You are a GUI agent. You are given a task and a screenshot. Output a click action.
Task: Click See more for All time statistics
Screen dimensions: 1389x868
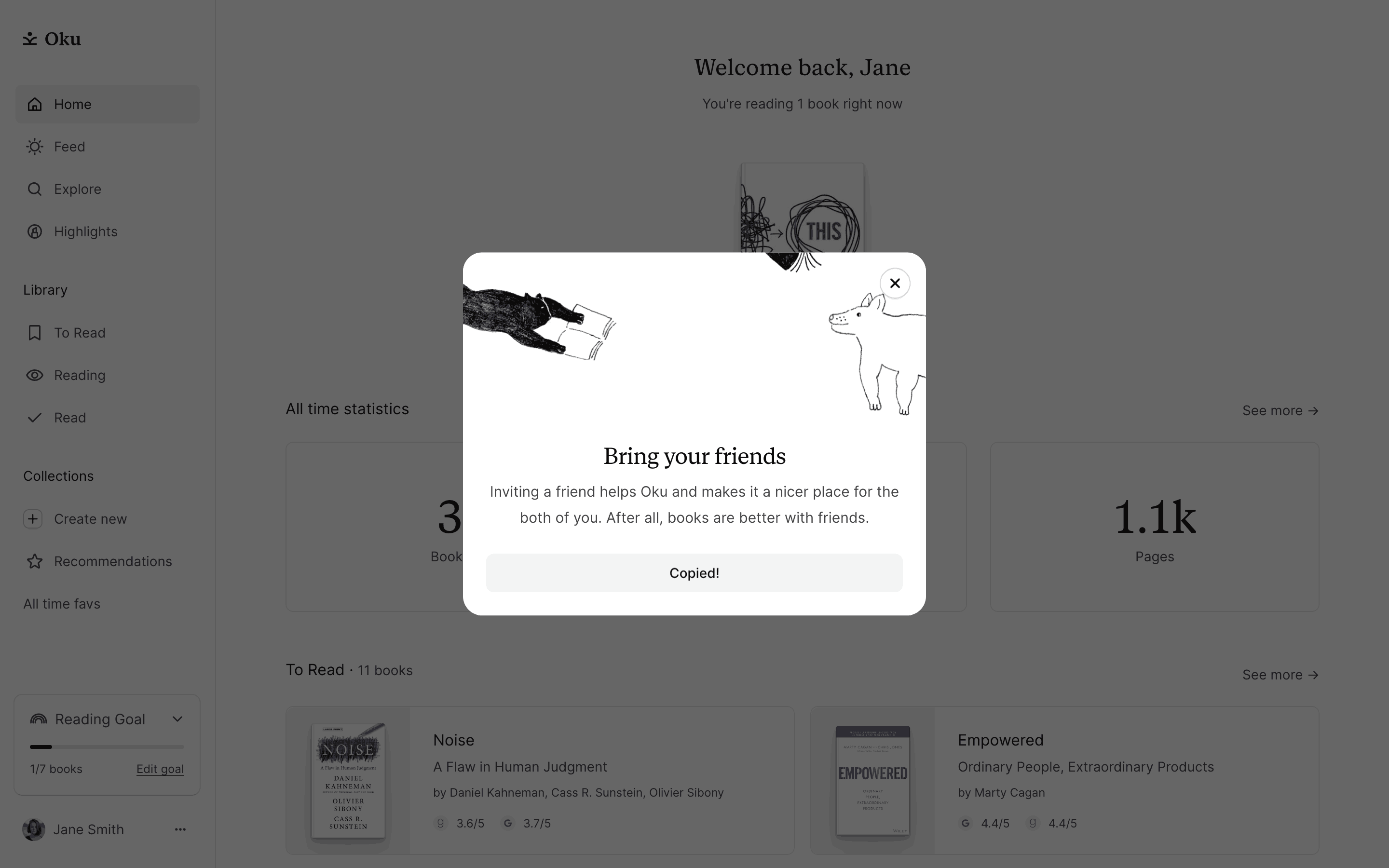(x=1280, y=410)
